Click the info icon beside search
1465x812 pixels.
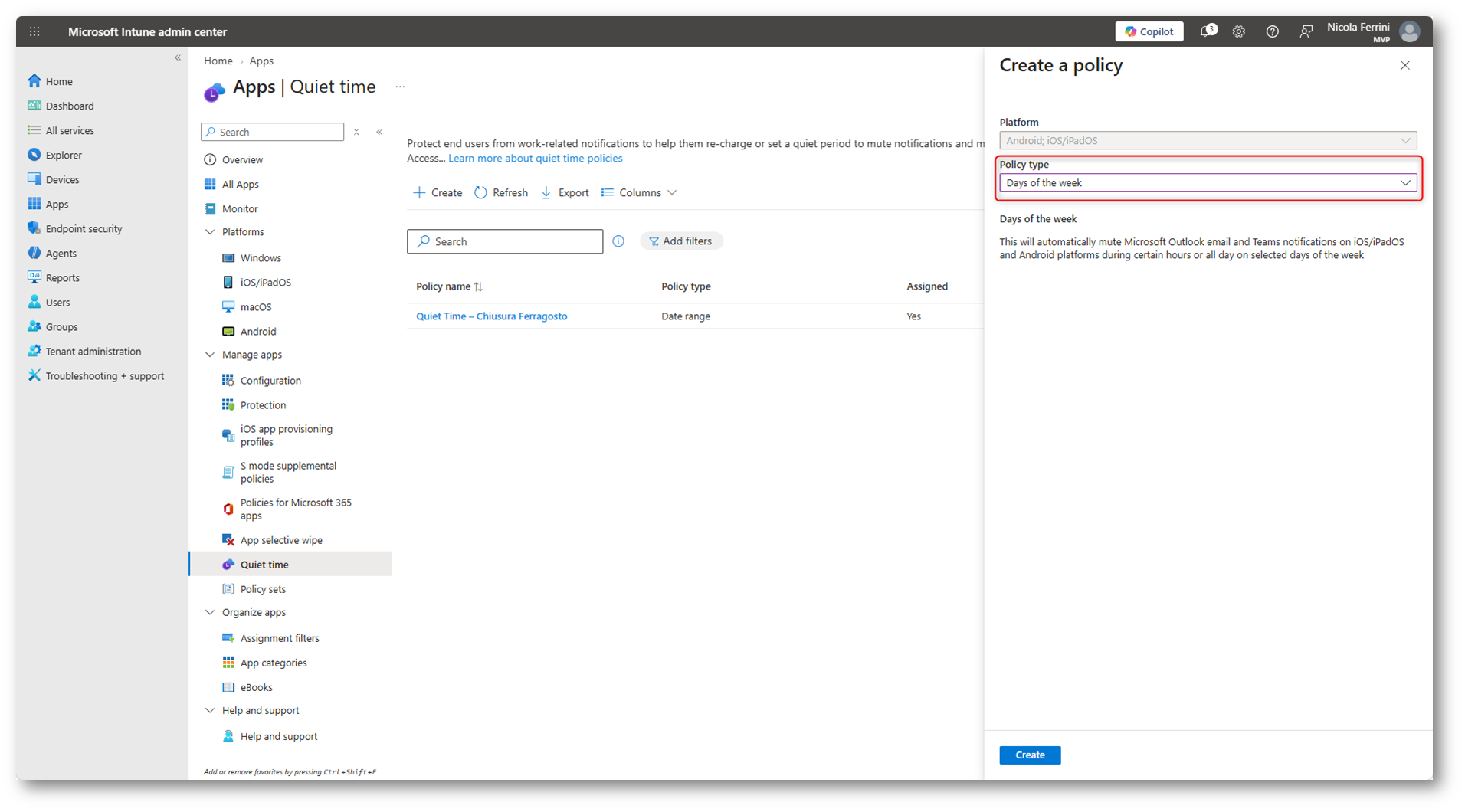click(x=618, y=241)
